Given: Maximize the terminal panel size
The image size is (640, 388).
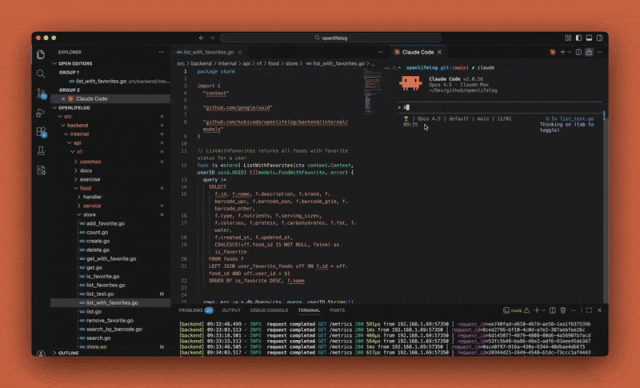Looking at the screenshot, I should click(589, 310).
